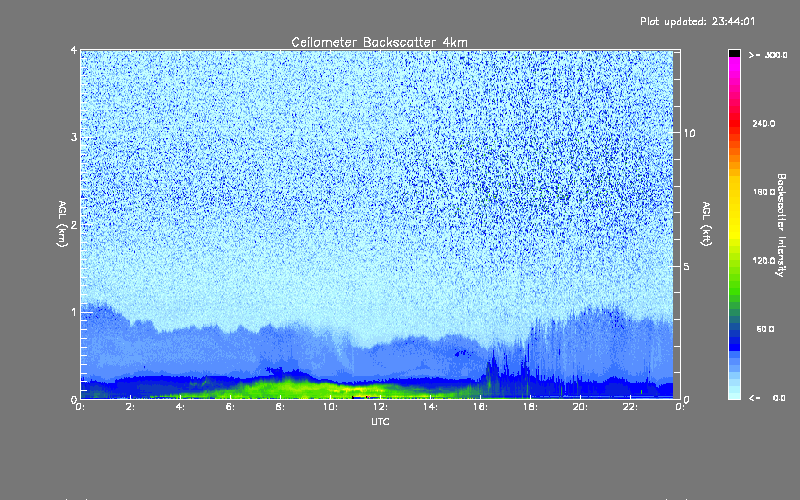800x500 pixels.
Task: Click the '<= 0.0' colorbar value
Action: (767, 398)
